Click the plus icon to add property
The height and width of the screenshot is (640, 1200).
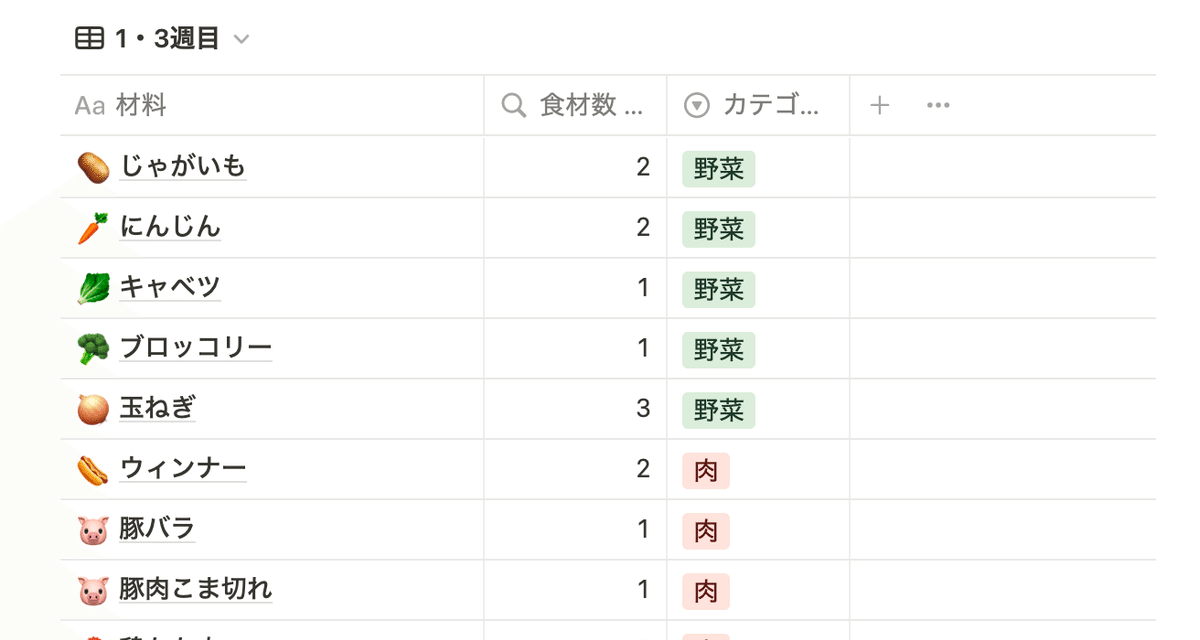[879, 105]
